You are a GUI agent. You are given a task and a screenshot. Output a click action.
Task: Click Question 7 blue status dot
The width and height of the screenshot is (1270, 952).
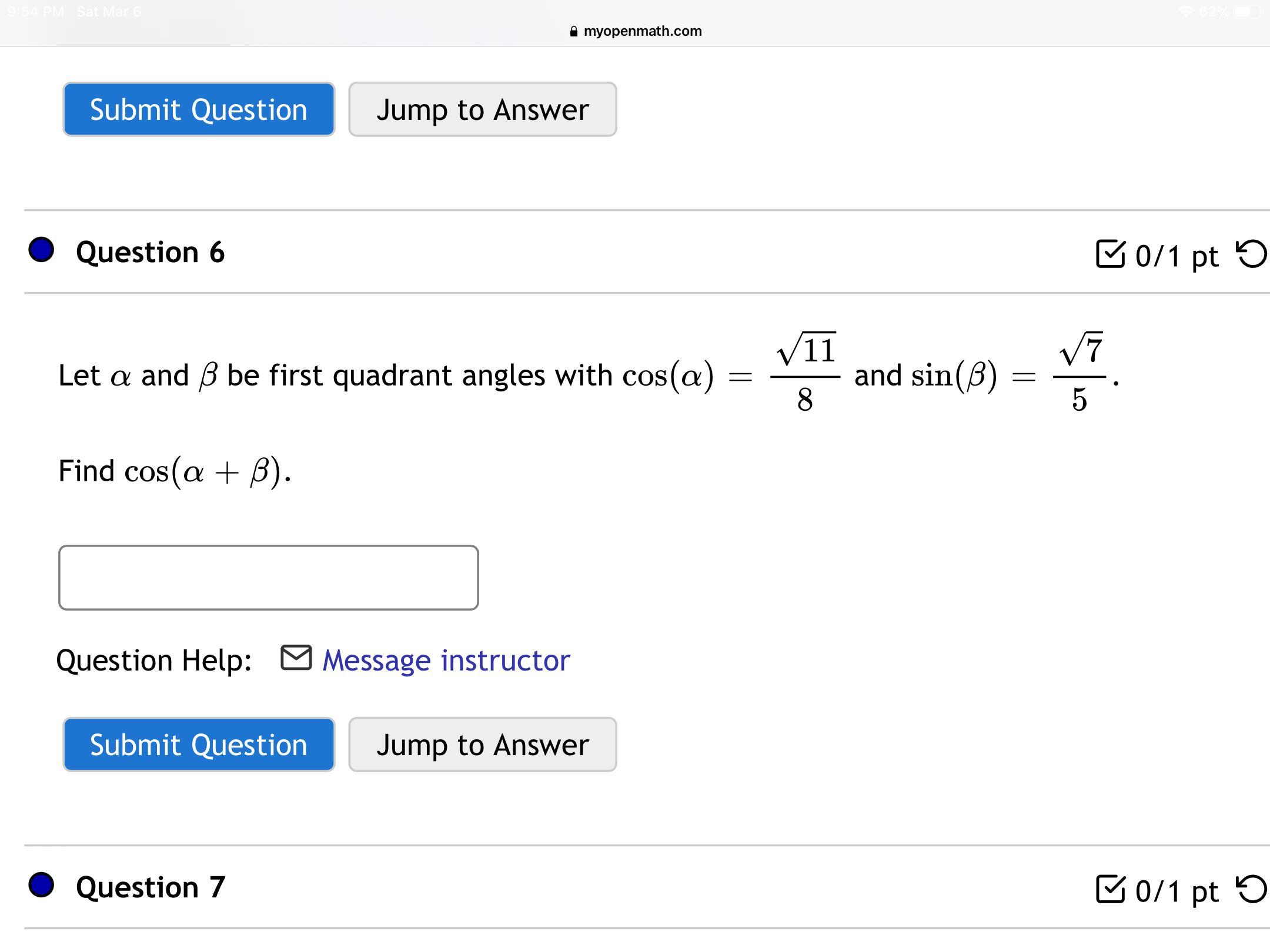click(x=41, y=885)
